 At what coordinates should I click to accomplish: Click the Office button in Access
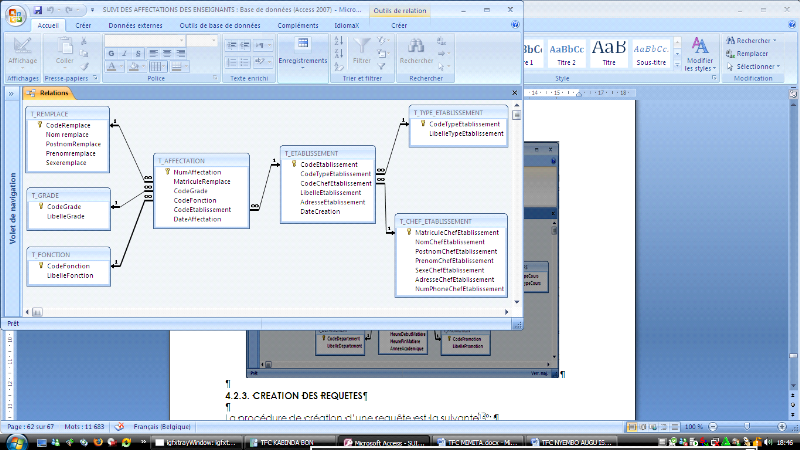[15, 13]
